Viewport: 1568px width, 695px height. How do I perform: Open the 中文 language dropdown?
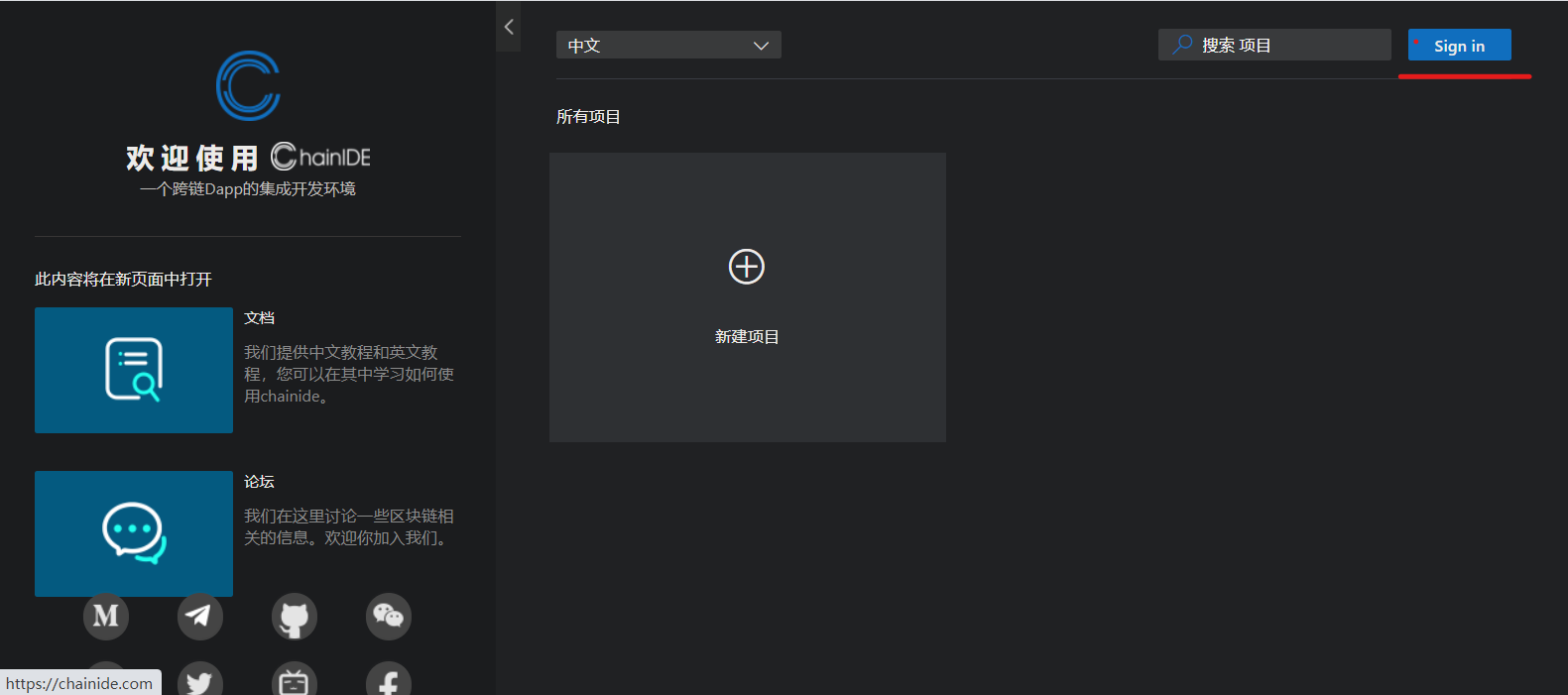pos(667,45)
